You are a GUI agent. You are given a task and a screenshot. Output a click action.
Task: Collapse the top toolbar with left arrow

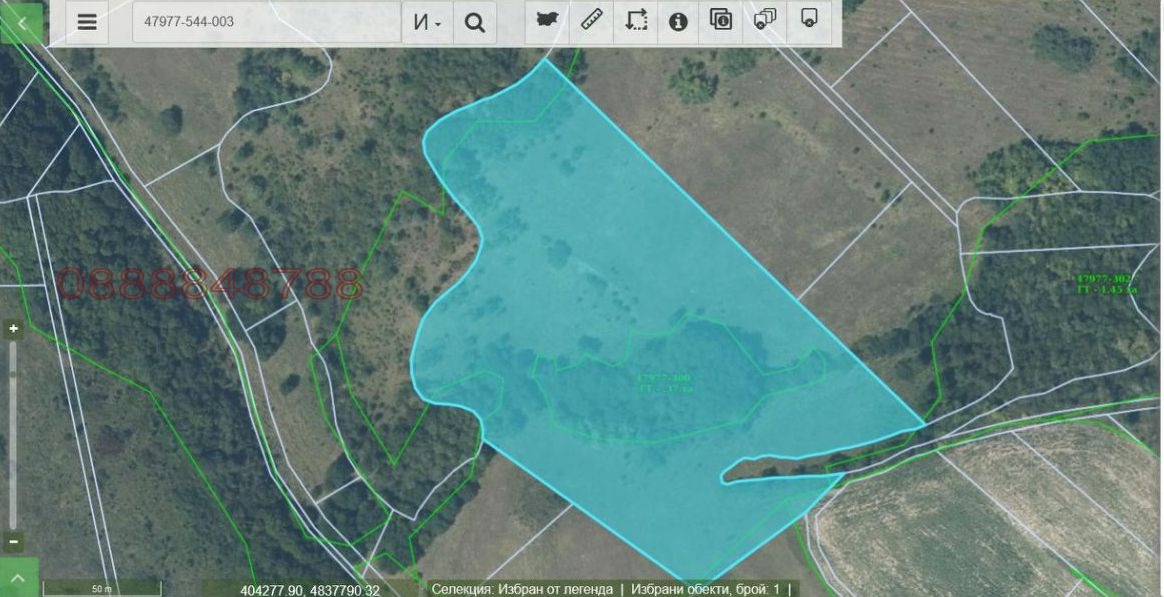point(21,22)
